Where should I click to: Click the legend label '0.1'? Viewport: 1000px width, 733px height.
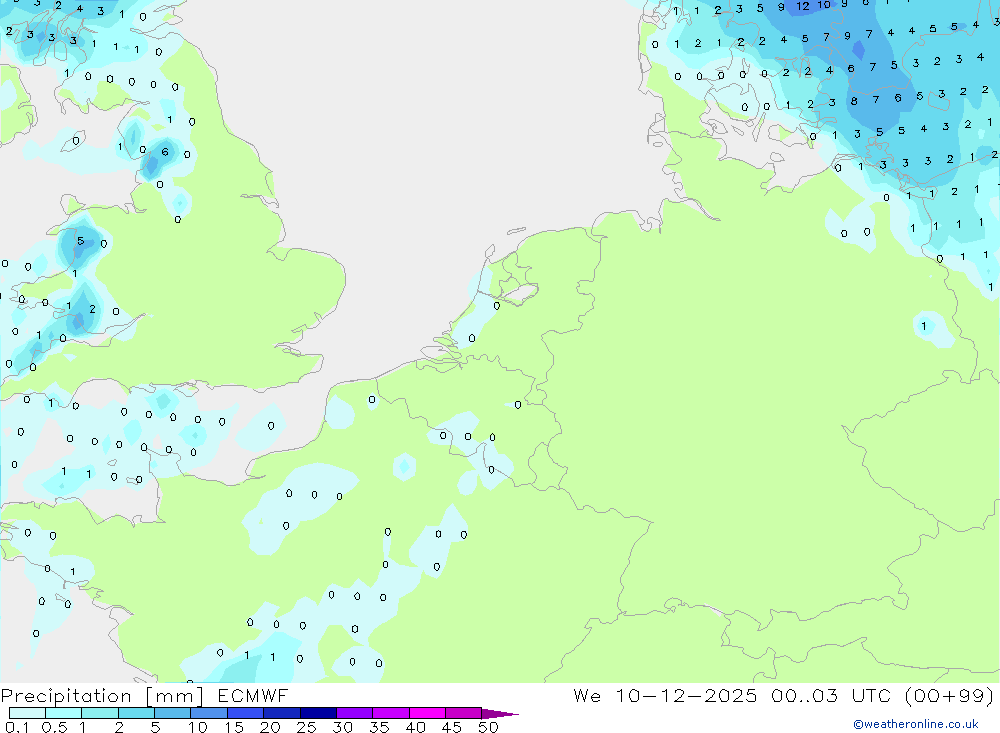point(17,727)
